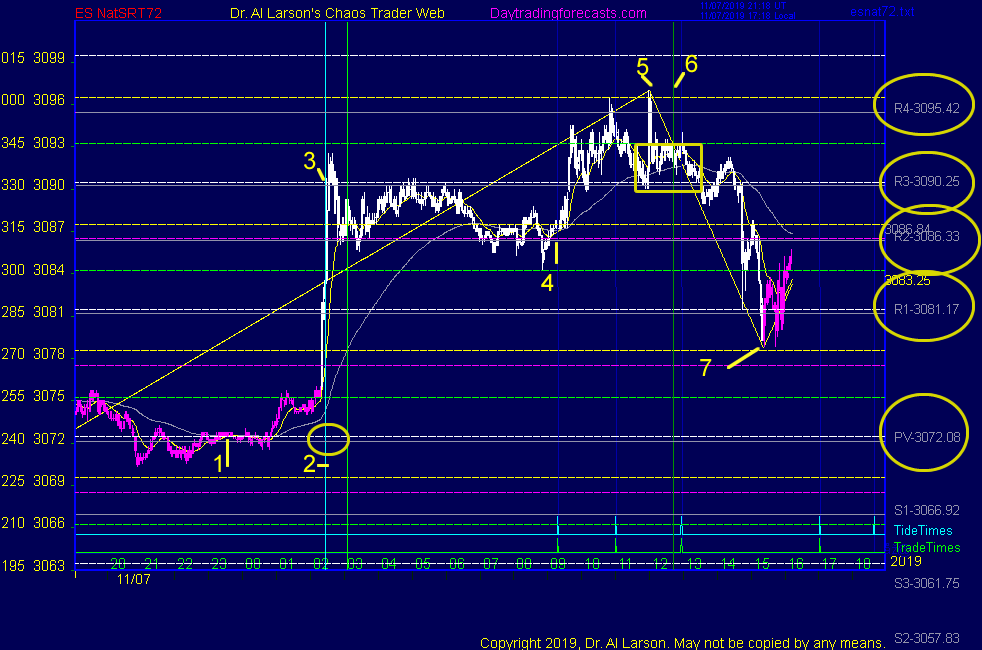
Task: Select the R2-3086.33 circled level
Action: pos(926,237)
